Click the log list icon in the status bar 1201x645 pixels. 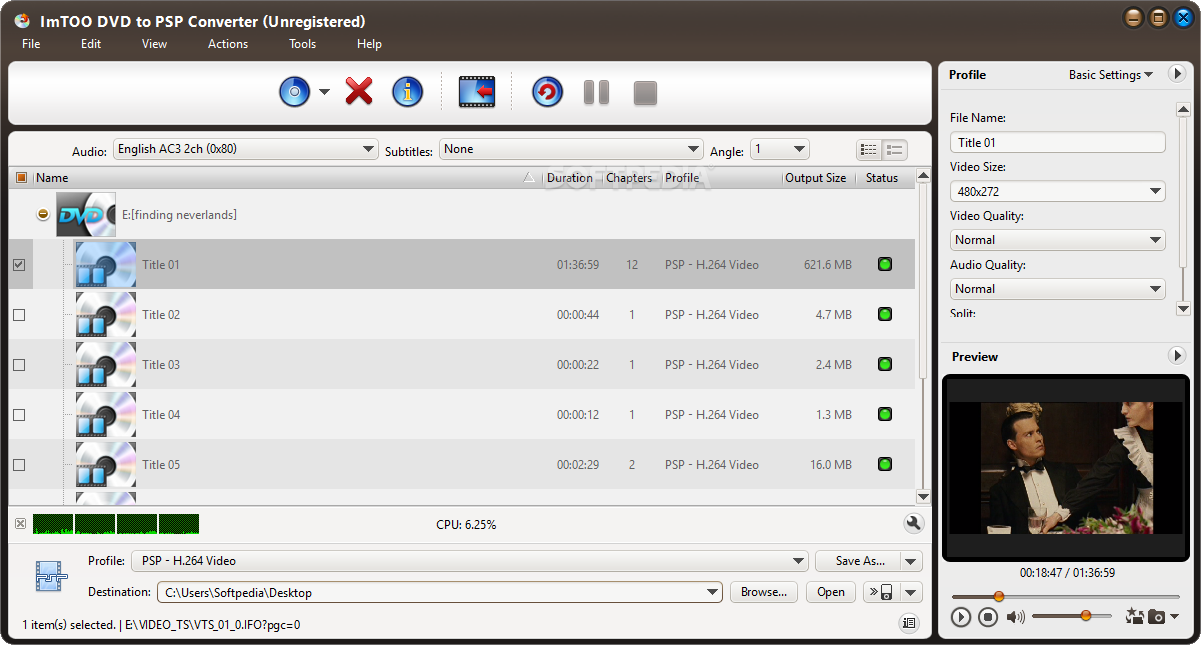coord(909,623)
